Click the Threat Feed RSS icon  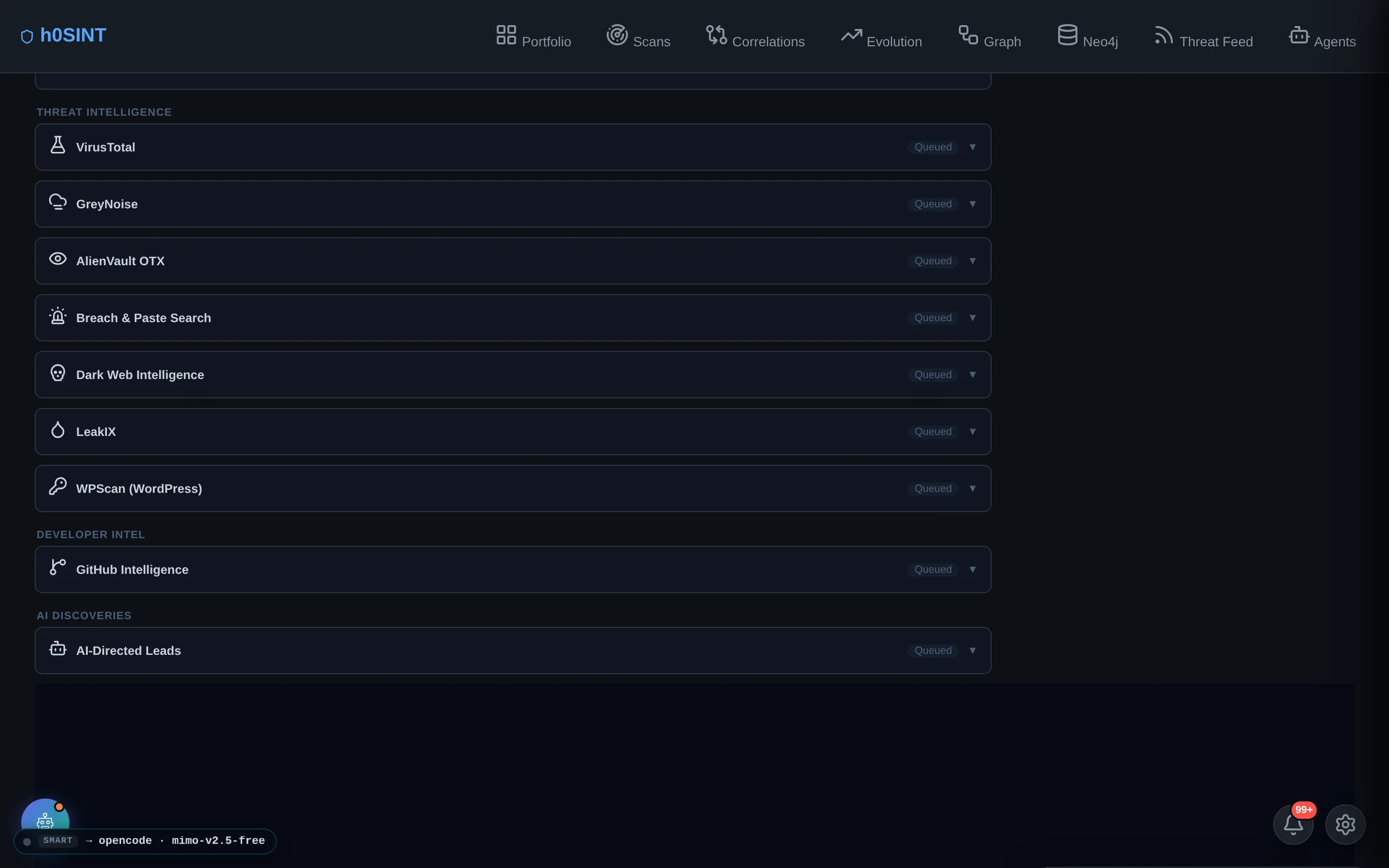pos(1164,34)
